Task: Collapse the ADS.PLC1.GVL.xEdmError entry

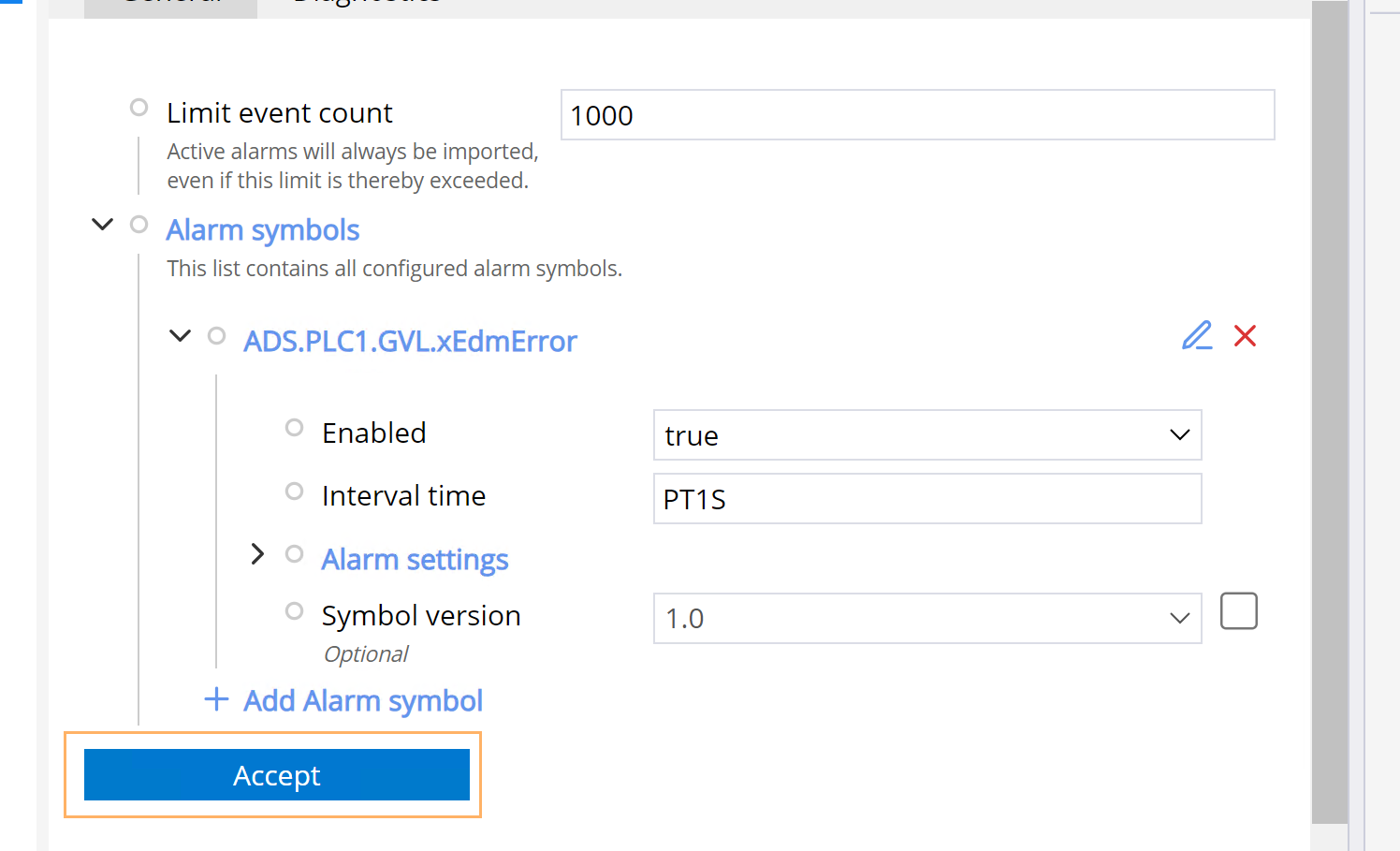Action: [x=180, y=335]
